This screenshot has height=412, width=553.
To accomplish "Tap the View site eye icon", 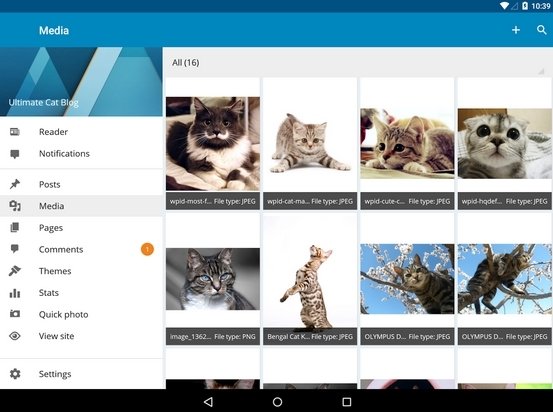I will click(15, 336).
